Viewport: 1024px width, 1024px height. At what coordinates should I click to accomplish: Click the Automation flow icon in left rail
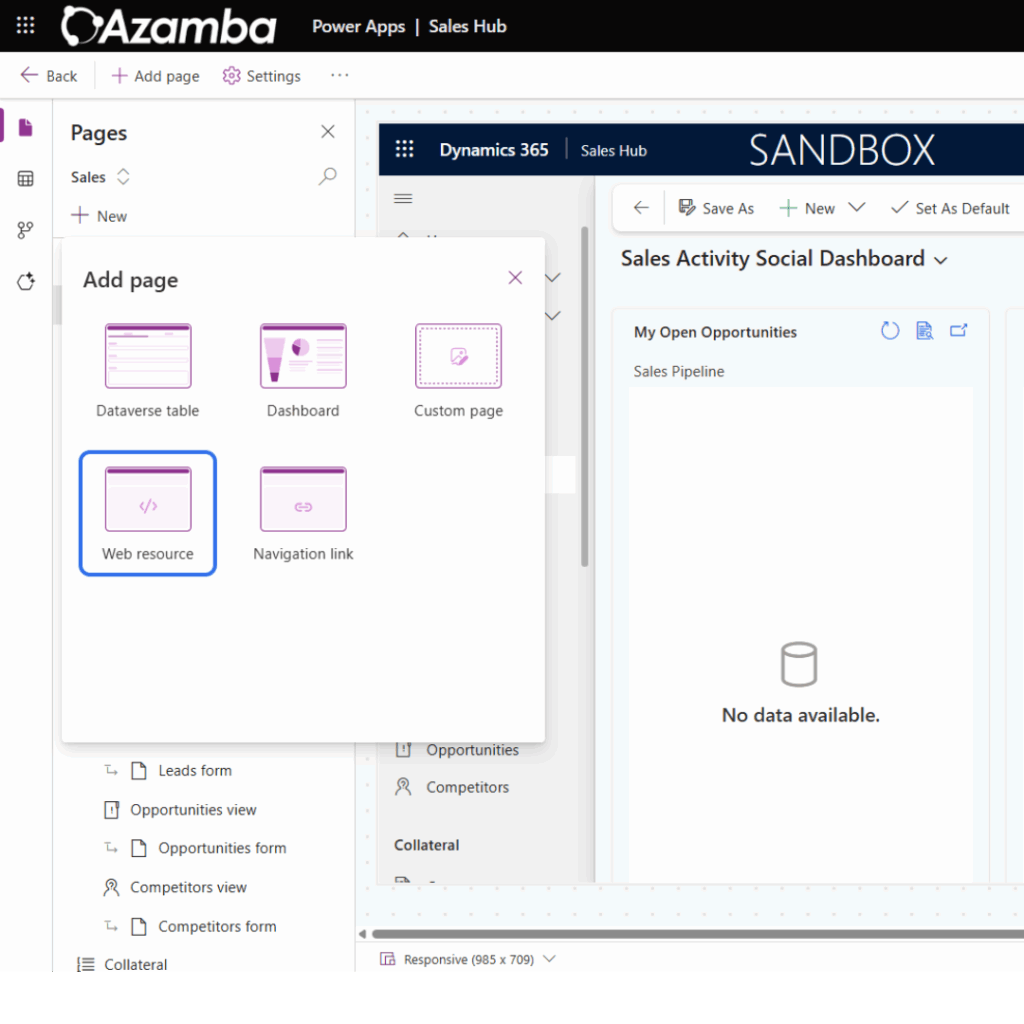(26, 231)
